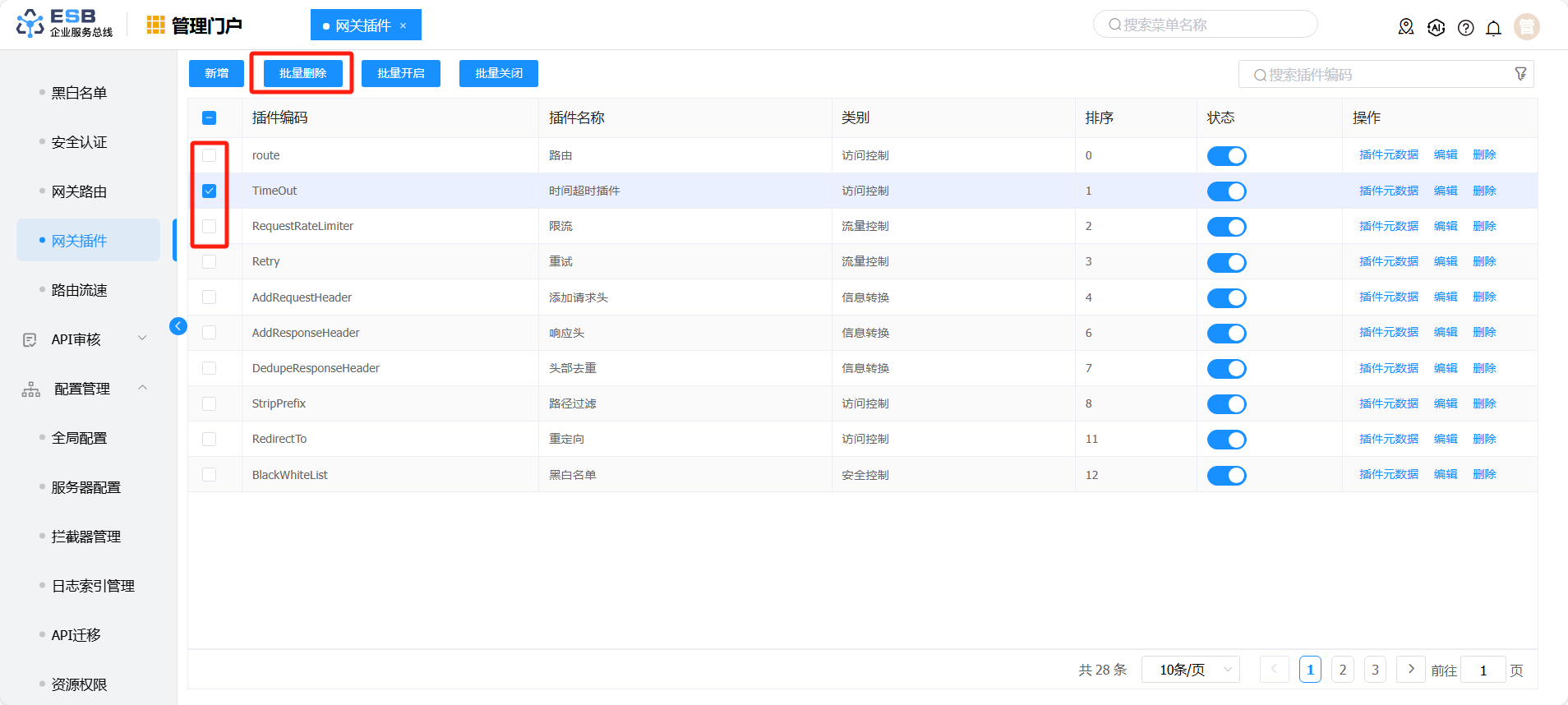Click 编辑 link for the StripPrefix row

coord(1445,403)
